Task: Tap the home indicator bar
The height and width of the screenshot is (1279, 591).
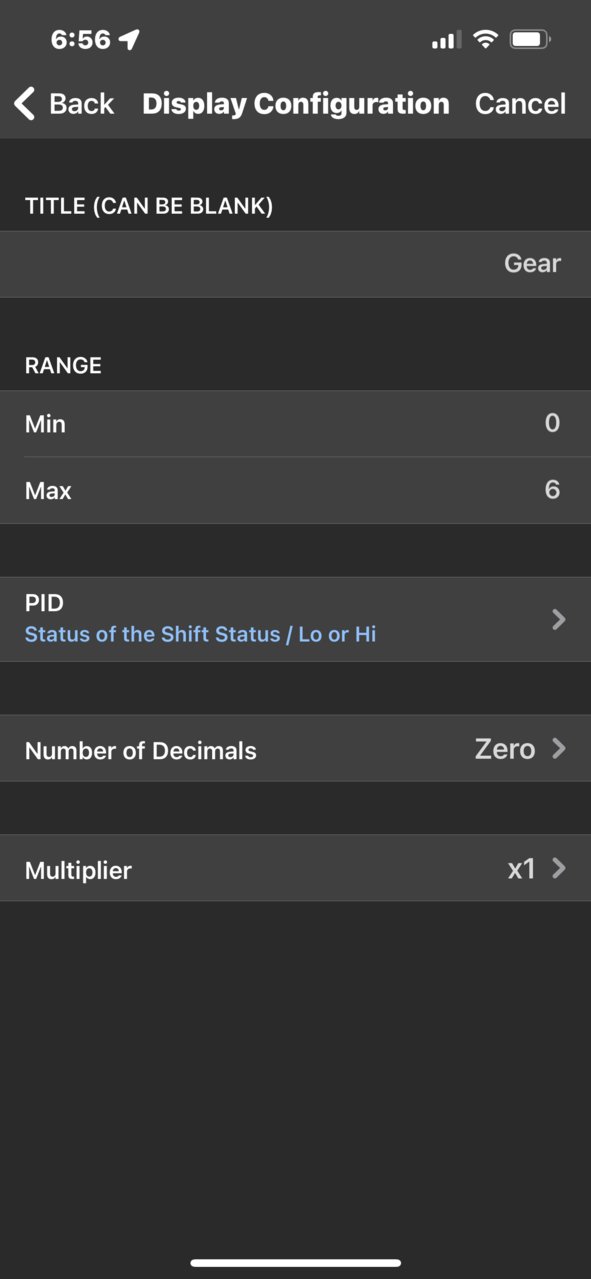Action: [296, 1263]
